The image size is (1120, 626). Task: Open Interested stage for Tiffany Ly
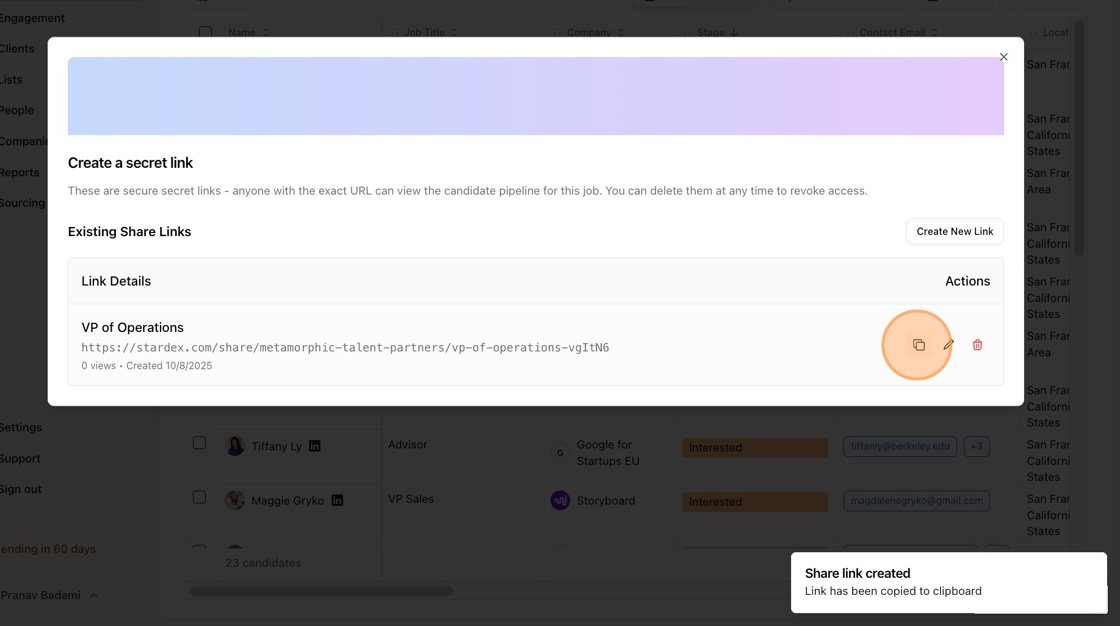pos(755,447)
